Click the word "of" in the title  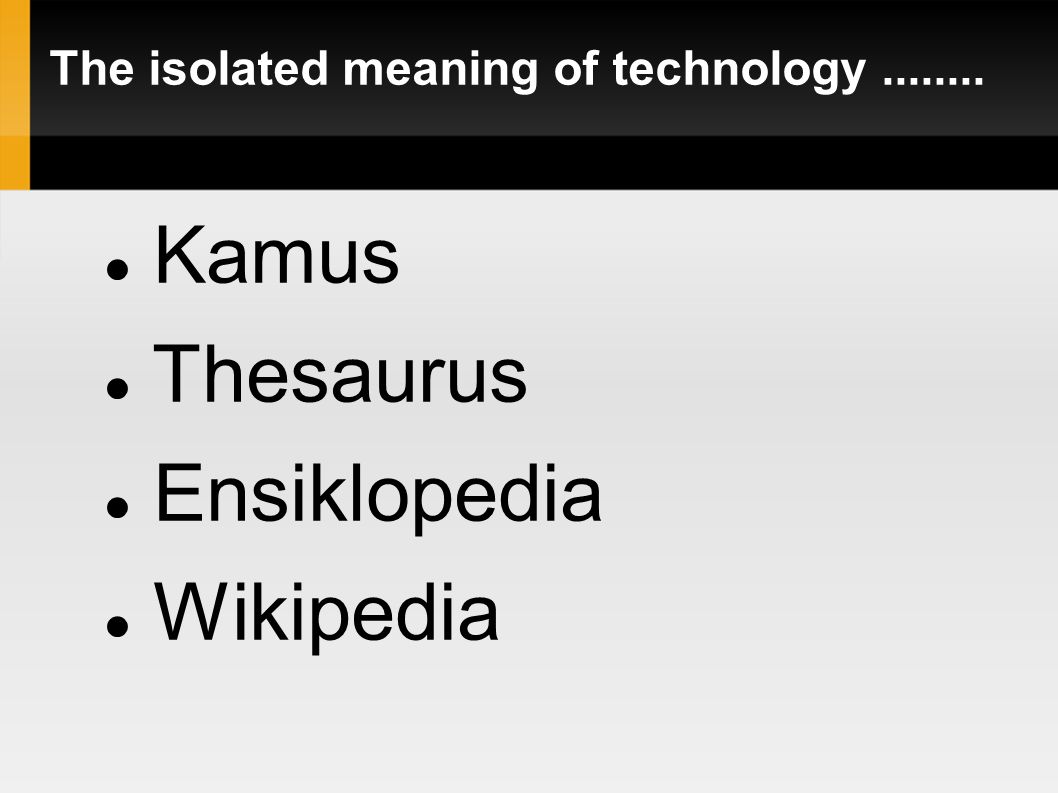click(x=576, y=68)
